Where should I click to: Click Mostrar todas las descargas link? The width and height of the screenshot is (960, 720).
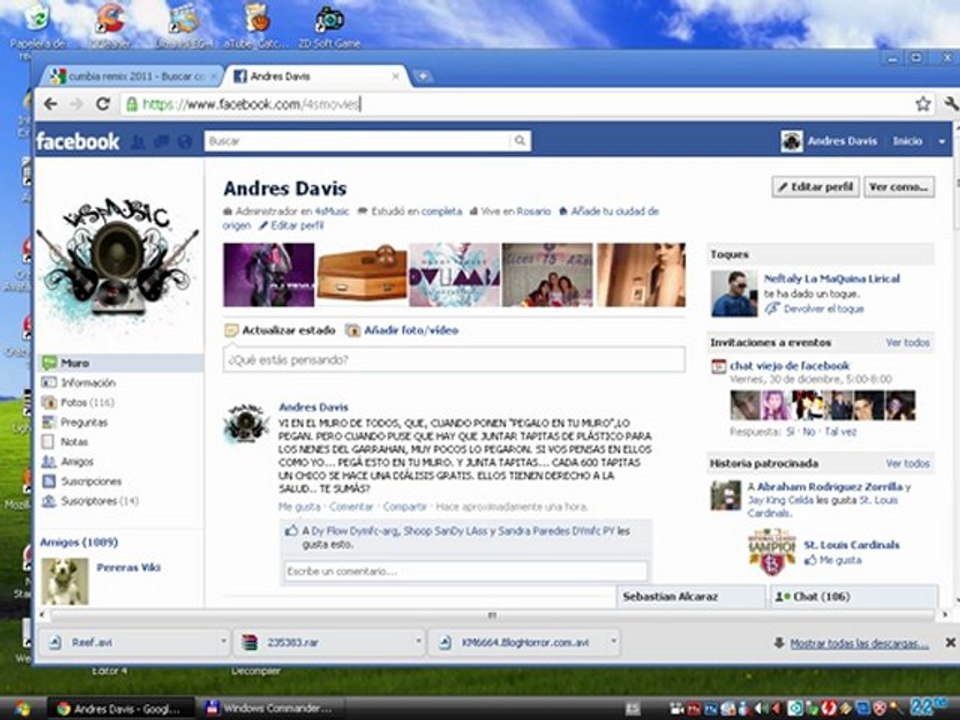[859, 643]
